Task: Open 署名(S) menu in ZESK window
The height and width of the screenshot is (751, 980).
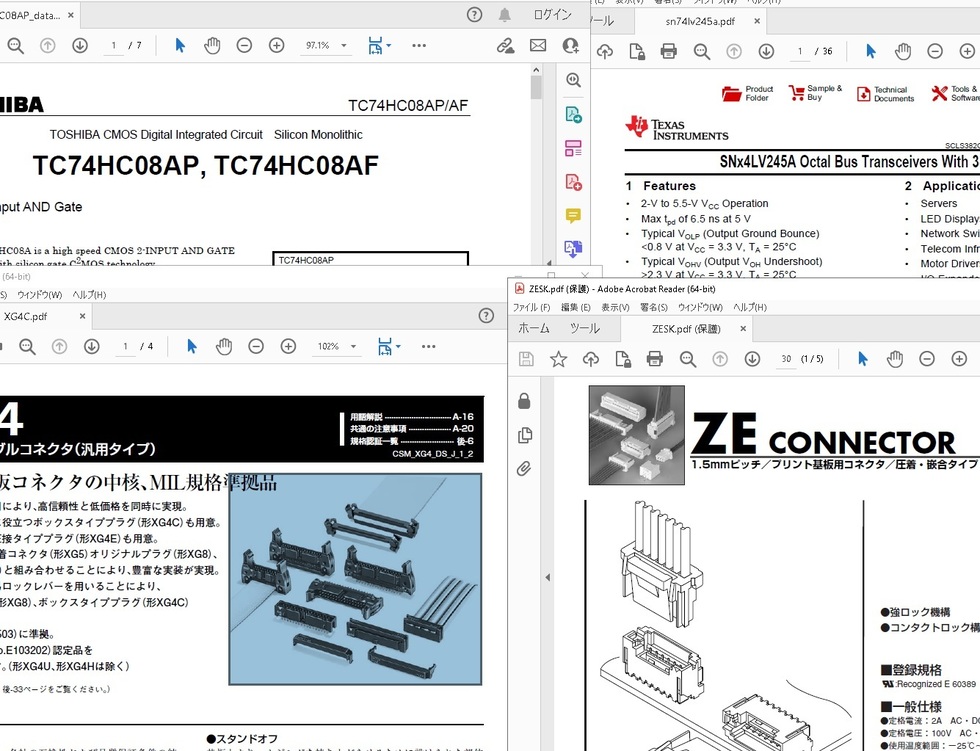Action: click(654, 307)
